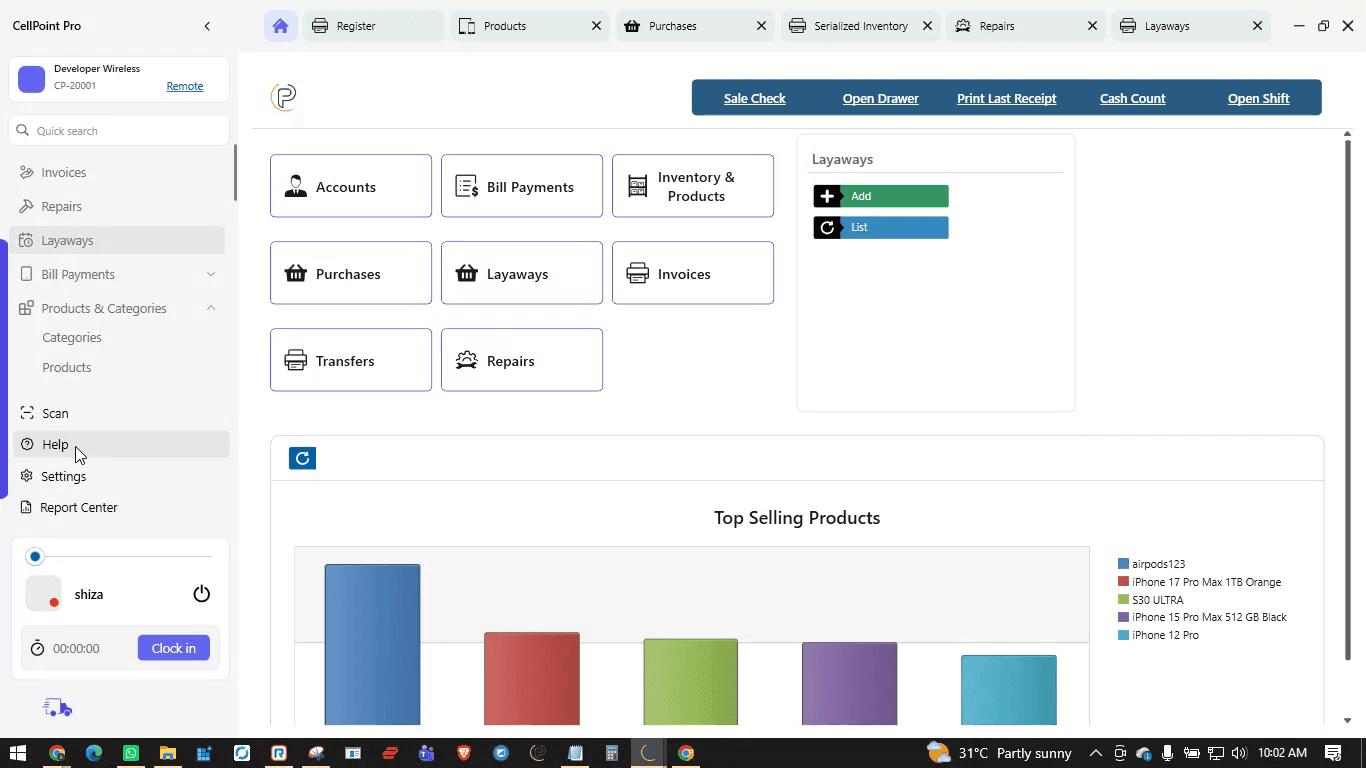Refresh the Top Selling Products chart
This screenshot has height=768, width=1366.
point(302,458)
